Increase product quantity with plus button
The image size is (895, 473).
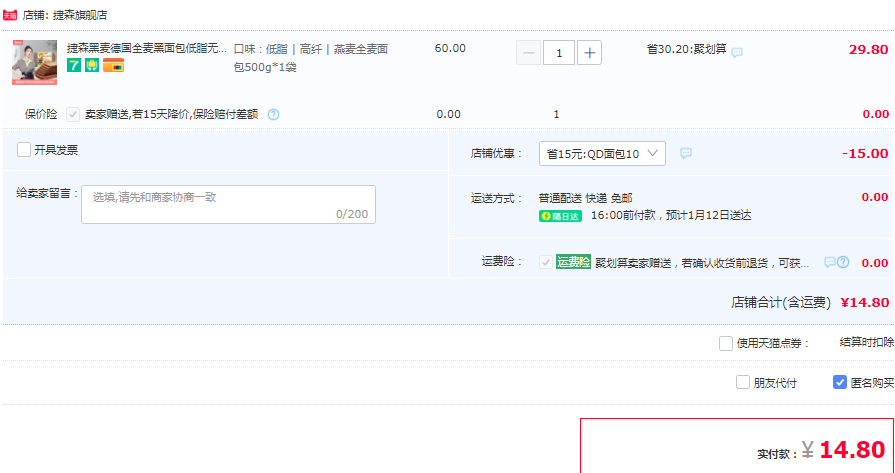coord(590,53)
